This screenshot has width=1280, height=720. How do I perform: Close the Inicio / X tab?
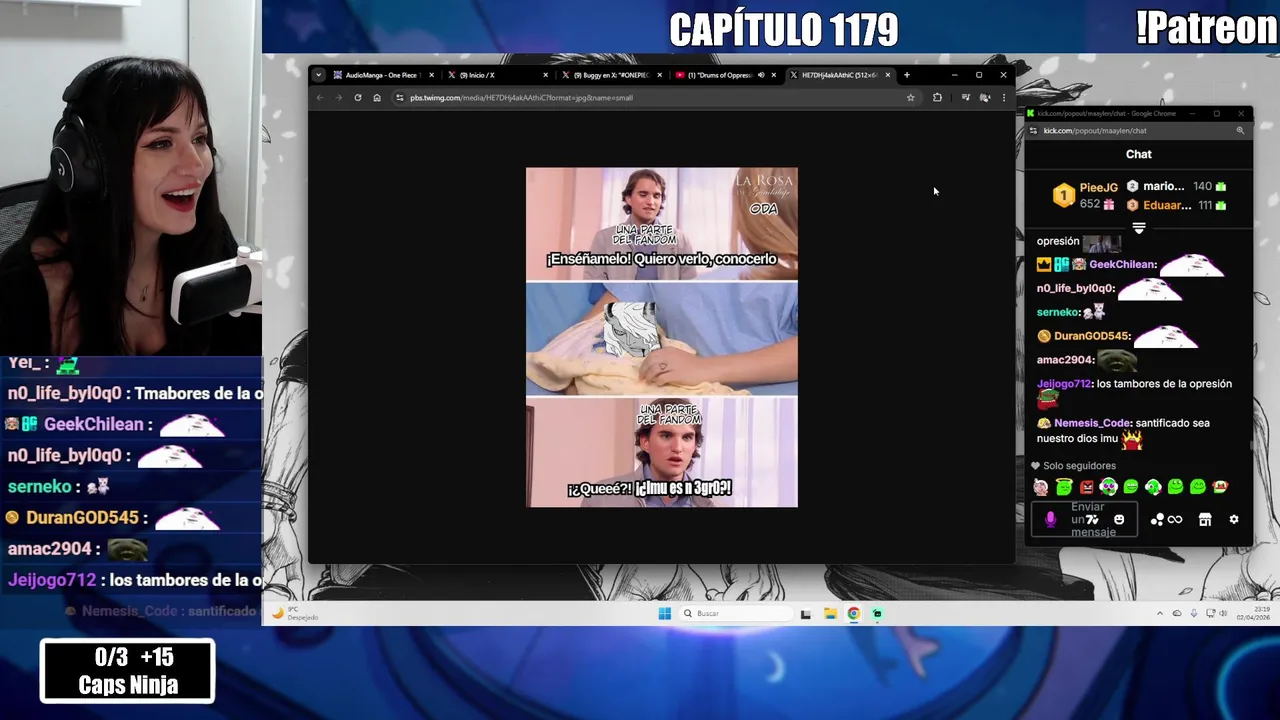[545, 75]
